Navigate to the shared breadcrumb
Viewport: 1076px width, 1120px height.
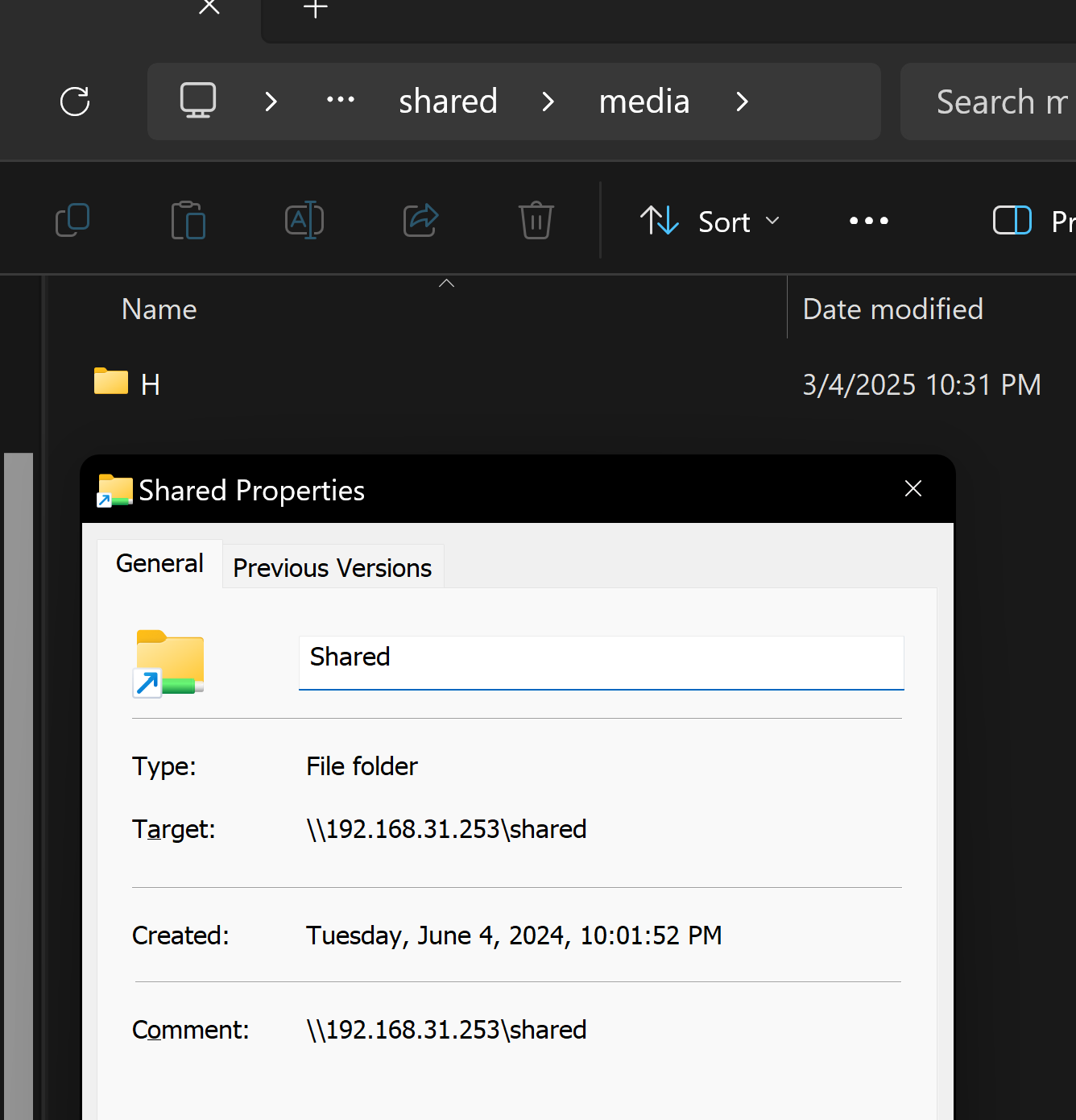(449, 102)
